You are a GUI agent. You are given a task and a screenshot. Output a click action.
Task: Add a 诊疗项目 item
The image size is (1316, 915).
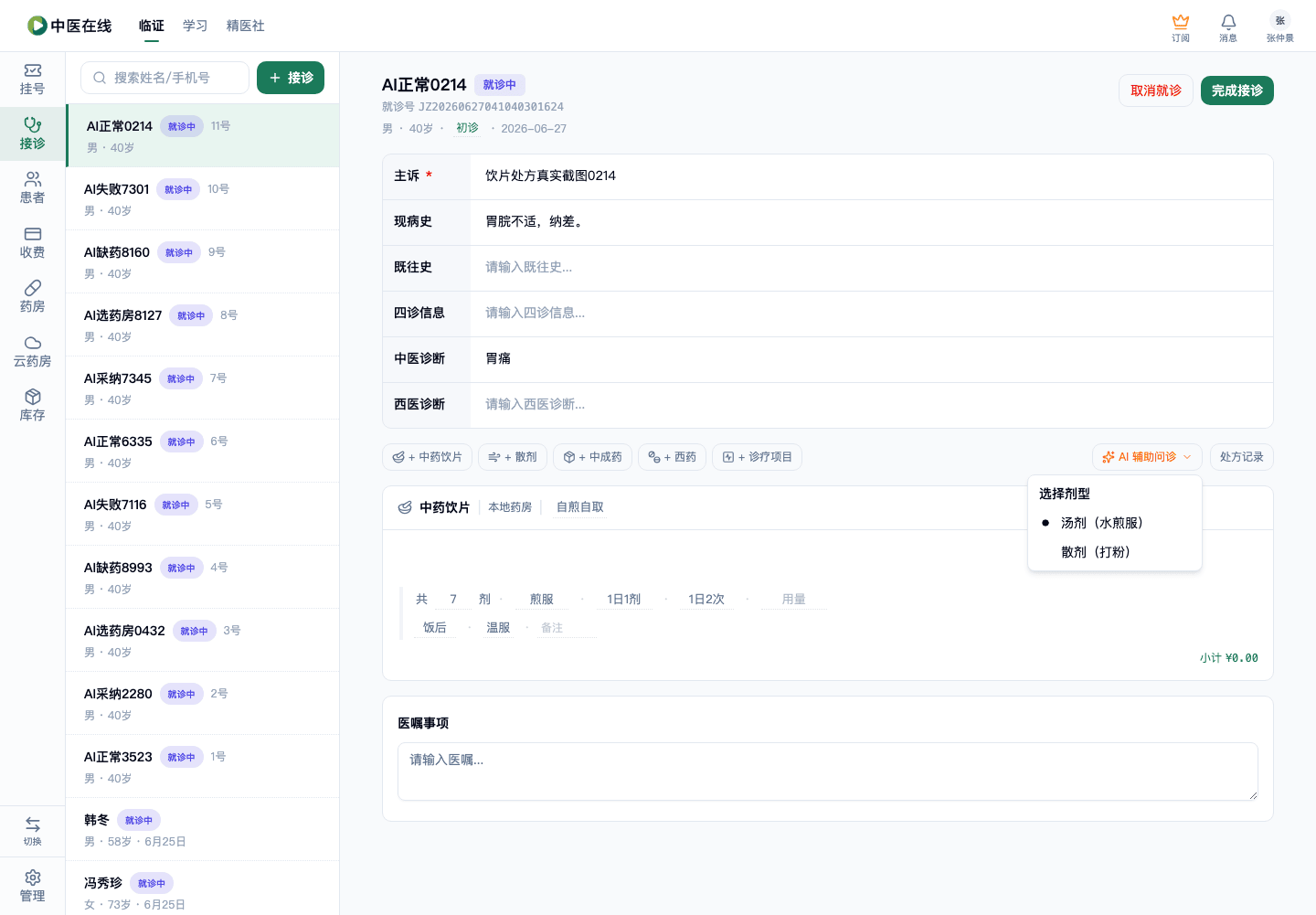click(x=757, y=457)
